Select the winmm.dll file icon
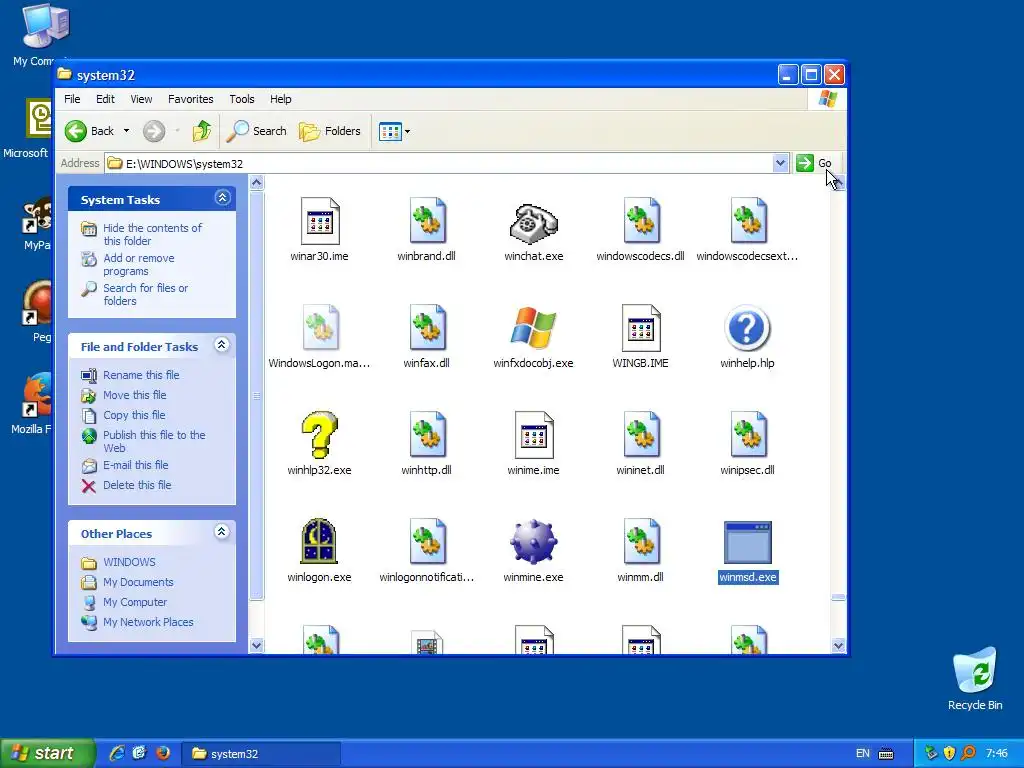Screen dimensions: 1024x768 (x=641, y=541)
